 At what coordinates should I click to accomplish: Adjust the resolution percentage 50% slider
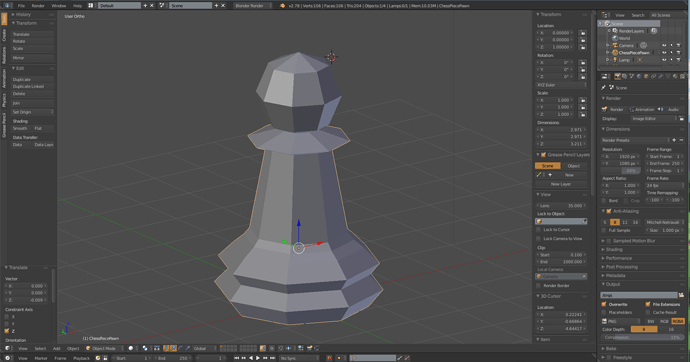click(621, 171)
